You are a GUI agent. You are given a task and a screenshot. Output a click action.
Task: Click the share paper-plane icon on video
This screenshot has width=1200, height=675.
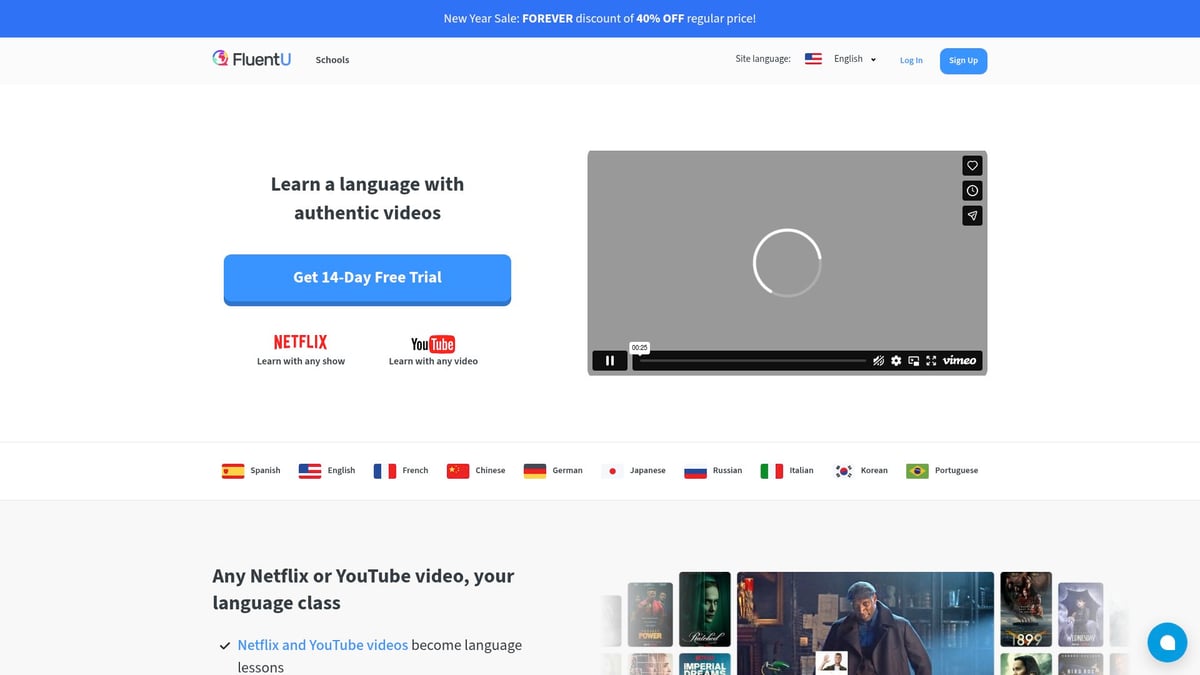point(972,216)
